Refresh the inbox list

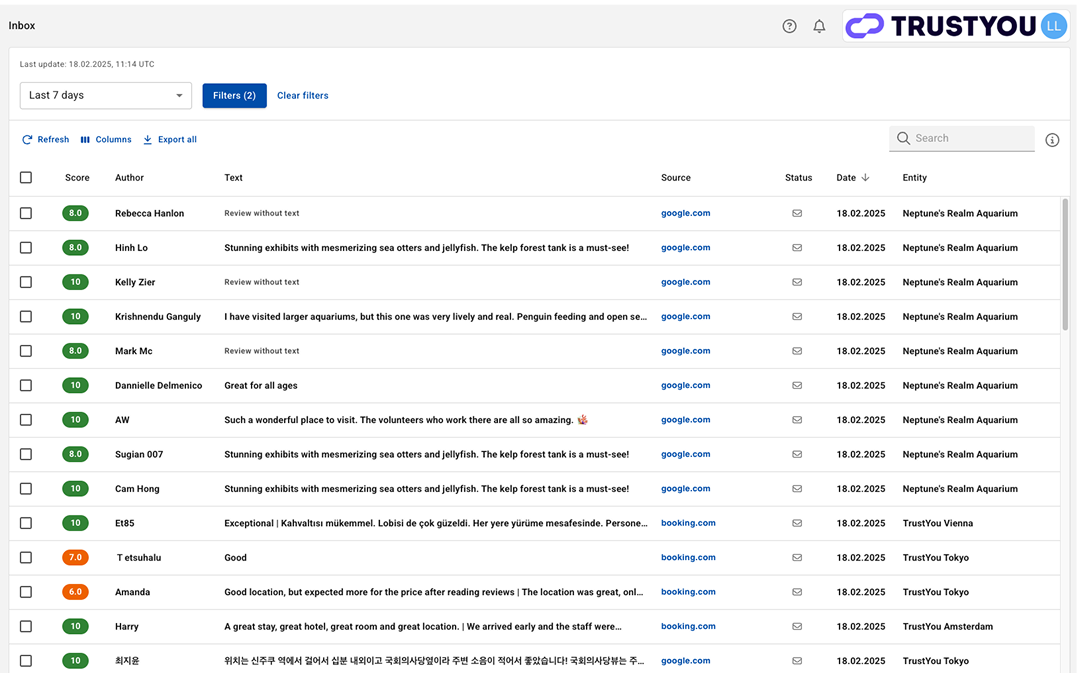coord(46,139)
